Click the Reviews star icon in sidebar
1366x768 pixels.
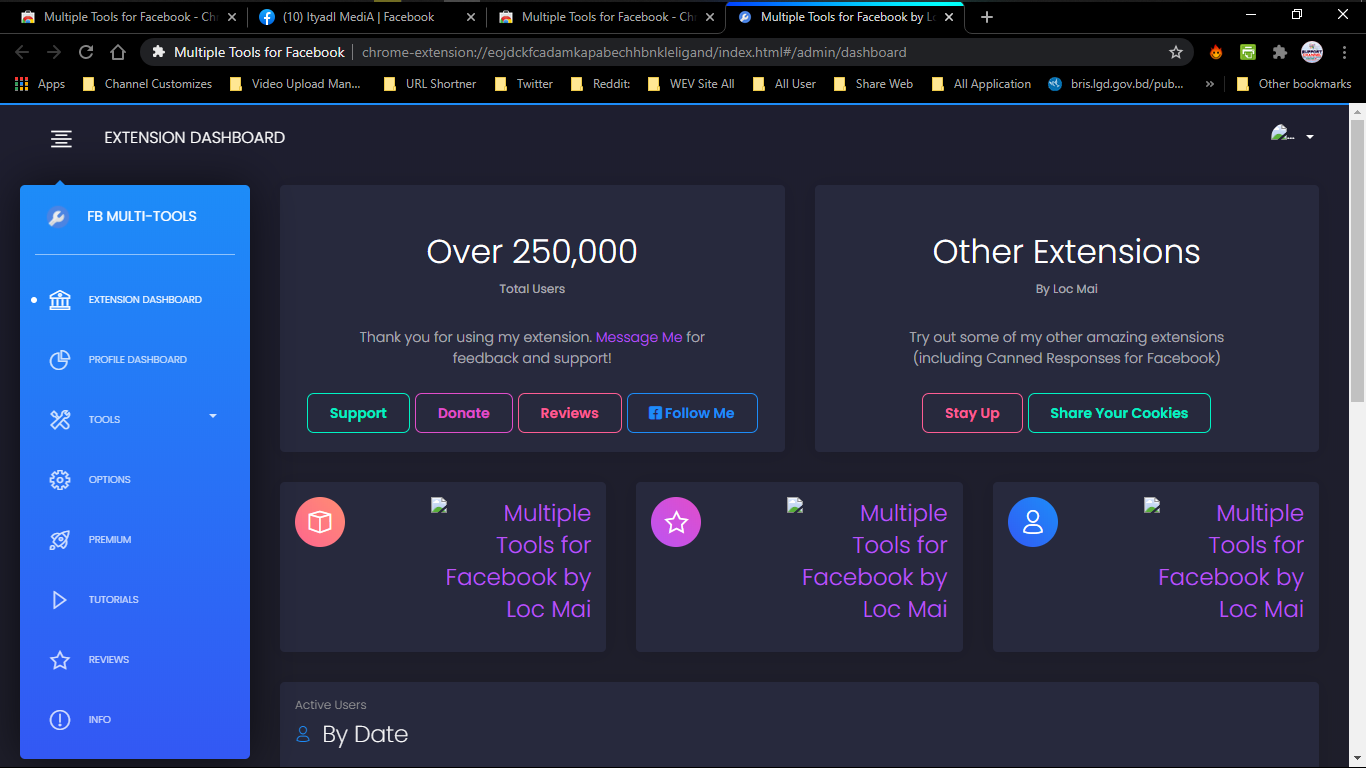pos(60,660)
